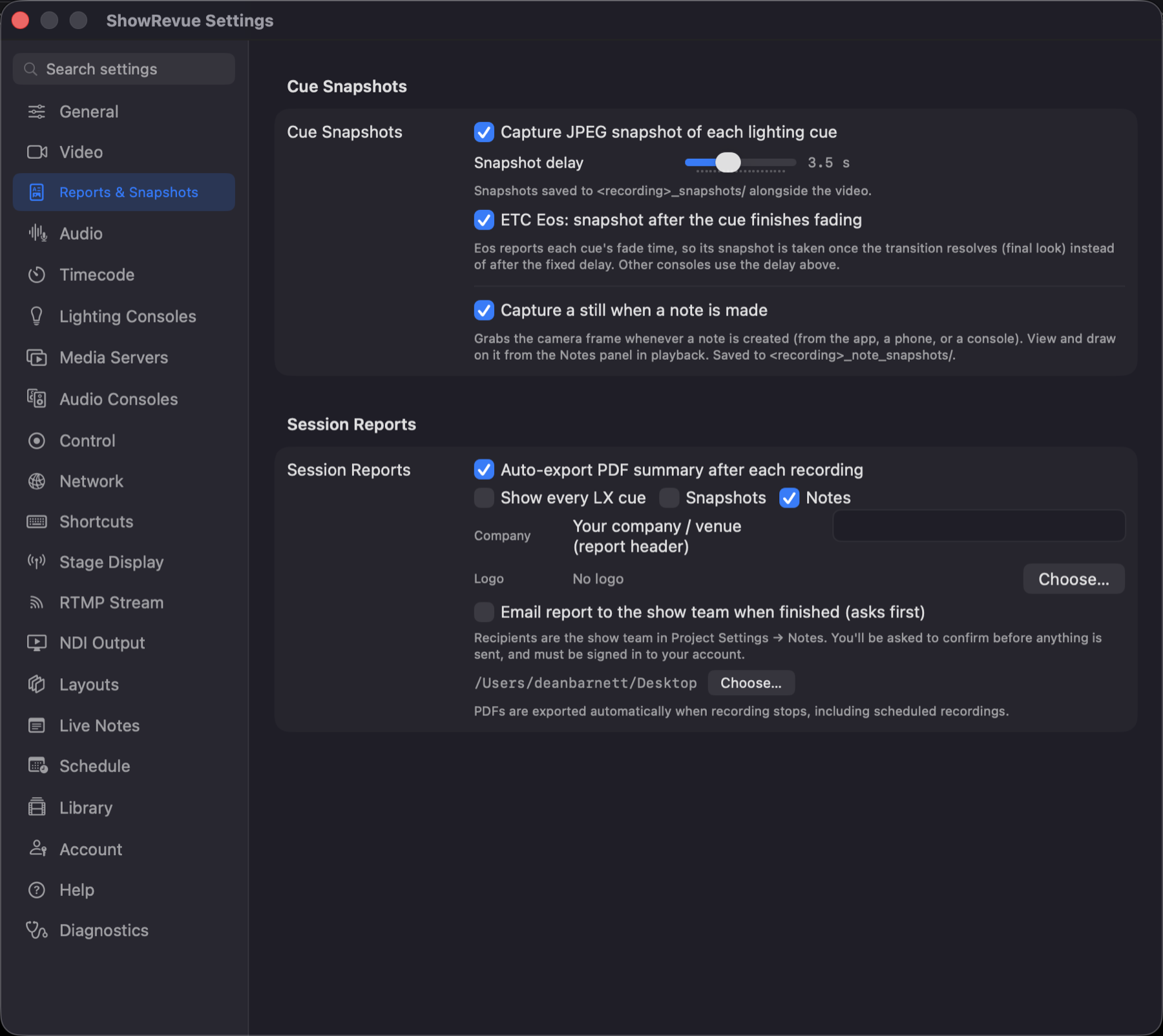Click the Schedule calendar icon

pyautogui.click(x=37, y=766)
